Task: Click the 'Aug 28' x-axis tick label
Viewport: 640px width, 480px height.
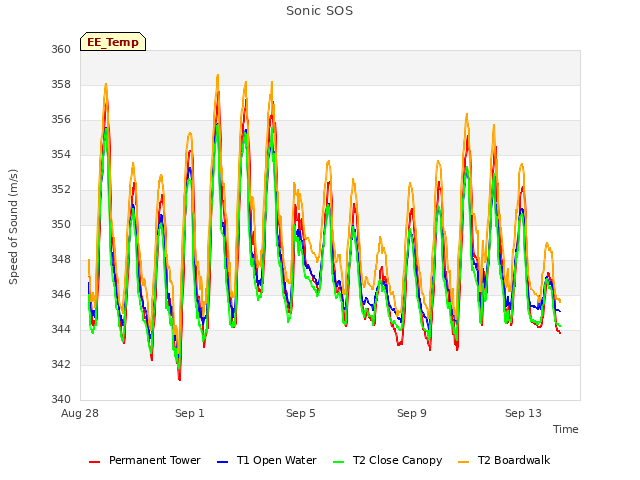Action: pos(80,413)
